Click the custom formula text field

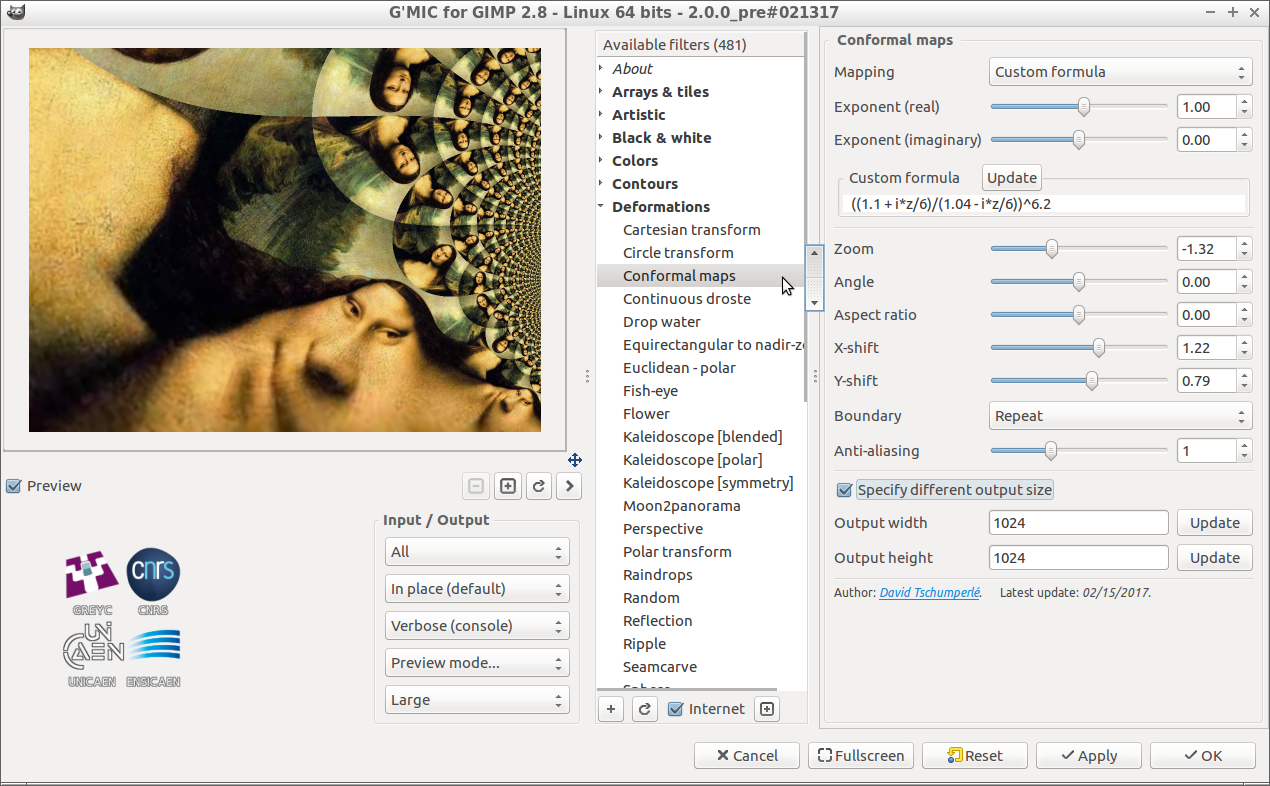pyautogui.click(x=1045, y=203)
